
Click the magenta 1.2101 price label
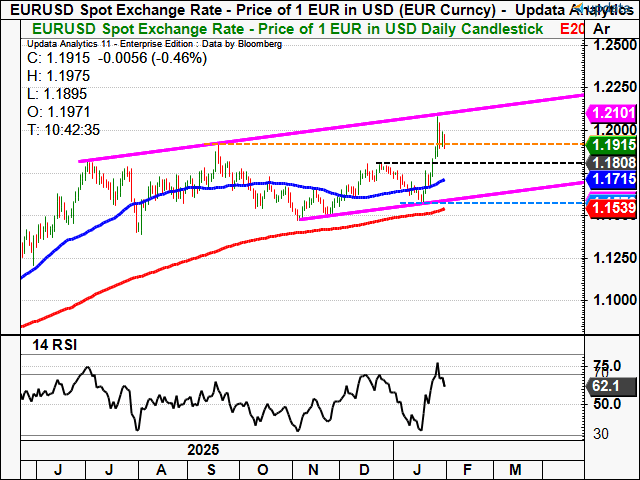(608, 113)
